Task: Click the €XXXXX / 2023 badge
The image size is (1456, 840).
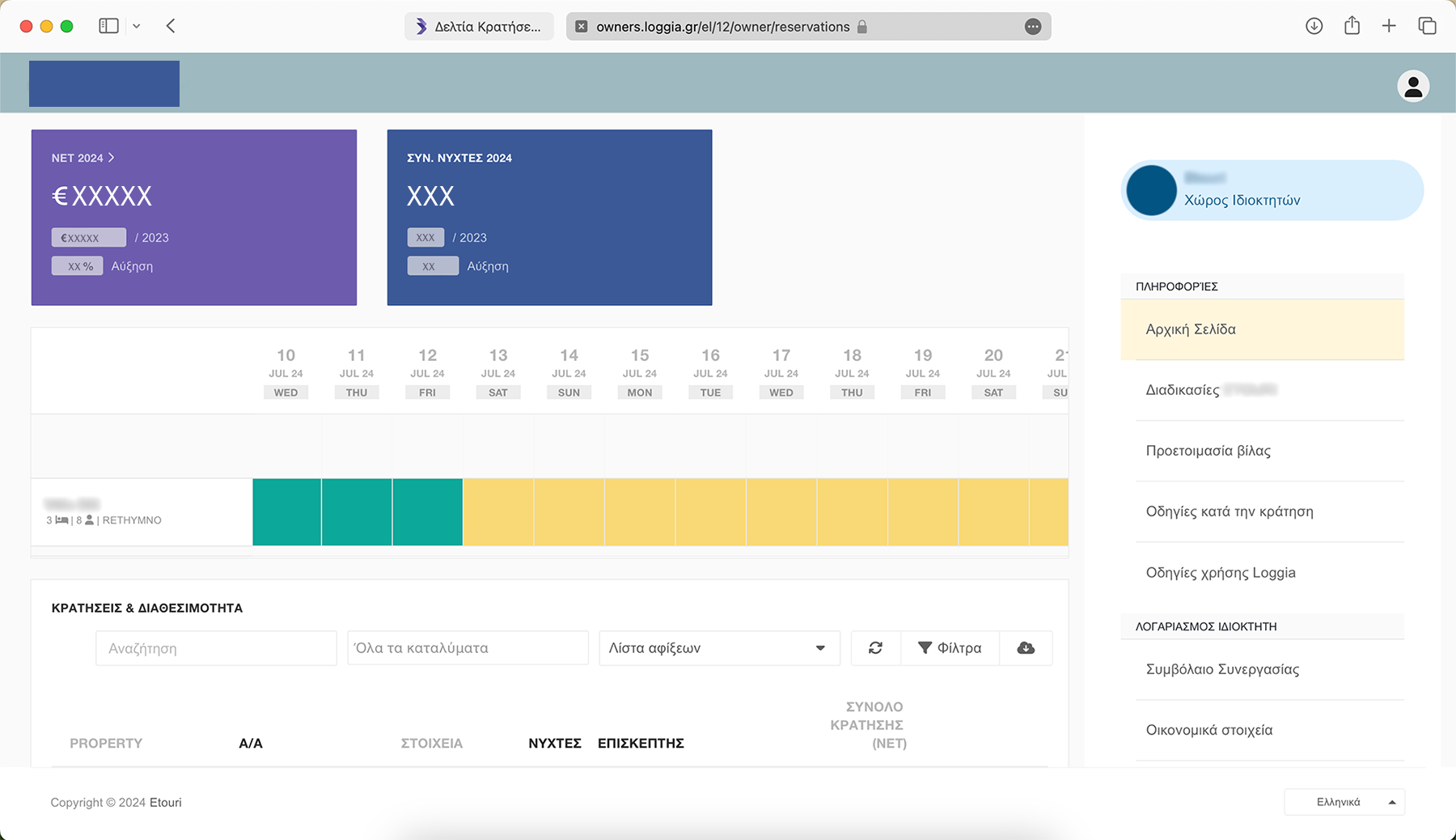Action: point(89,237)
